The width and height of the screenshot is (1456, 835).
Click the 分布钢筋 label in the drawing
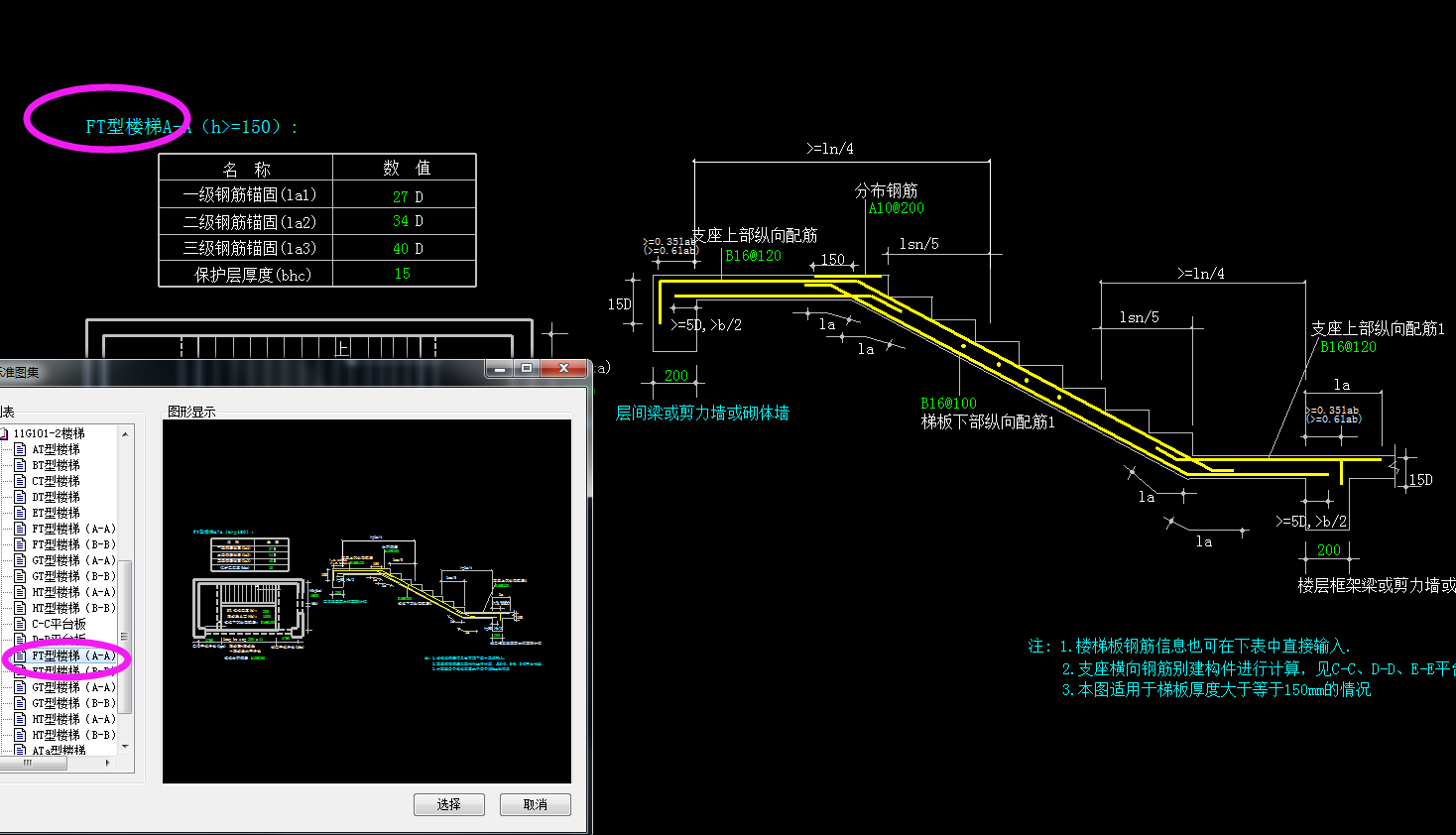click(x=887, y=190)
